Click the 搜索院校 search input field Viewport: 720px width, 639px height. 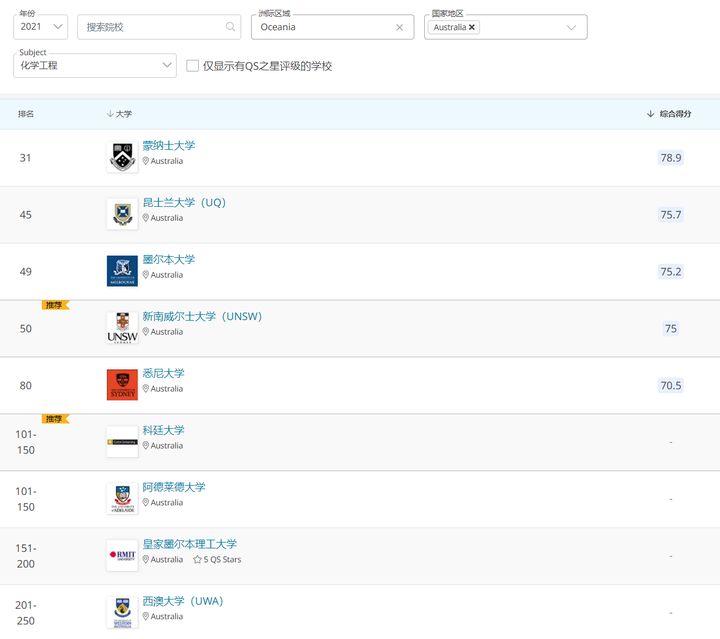(x=159, y=27)
